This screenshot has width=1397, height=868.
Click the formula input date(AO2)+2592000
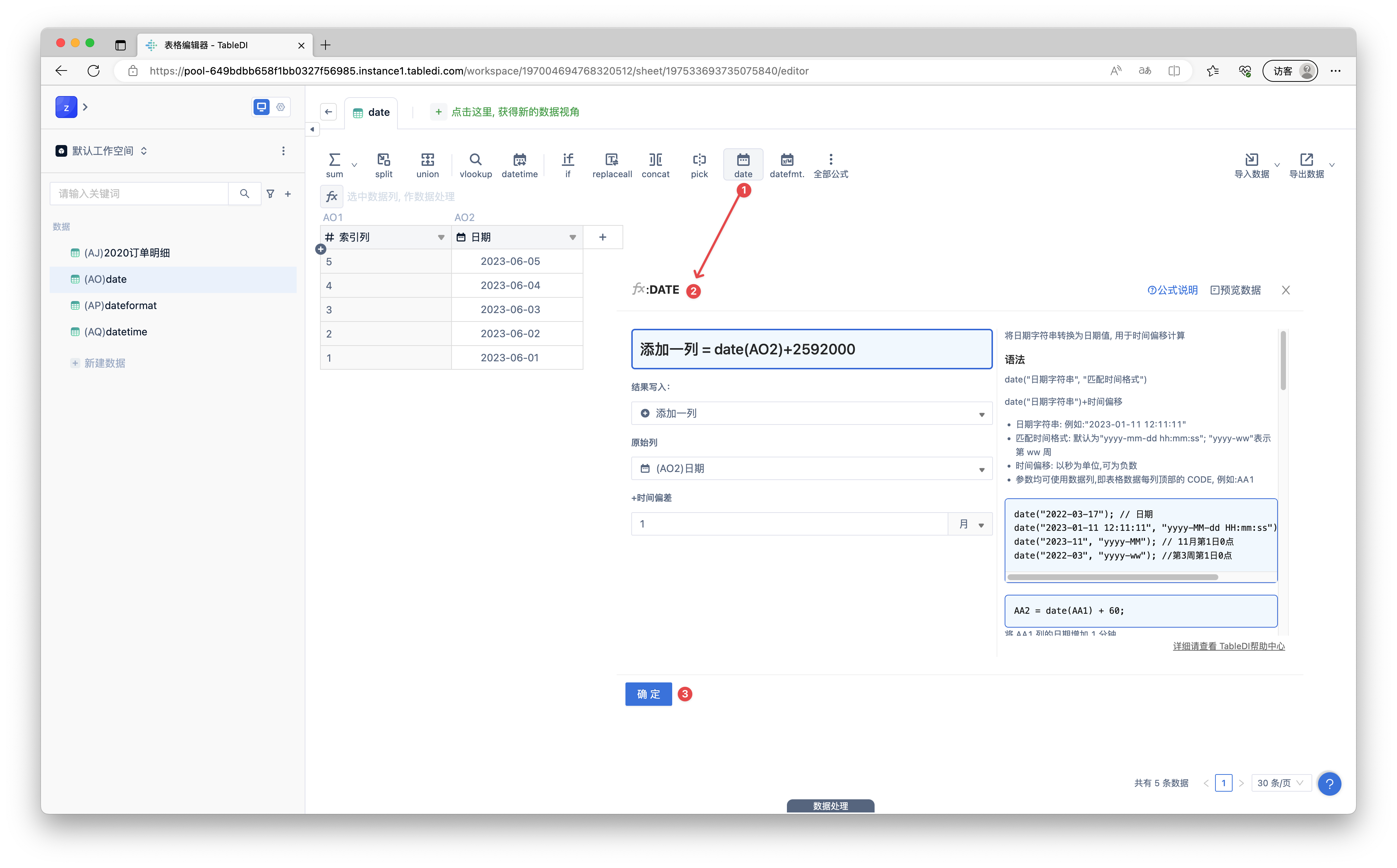click(x=812, y=349)
